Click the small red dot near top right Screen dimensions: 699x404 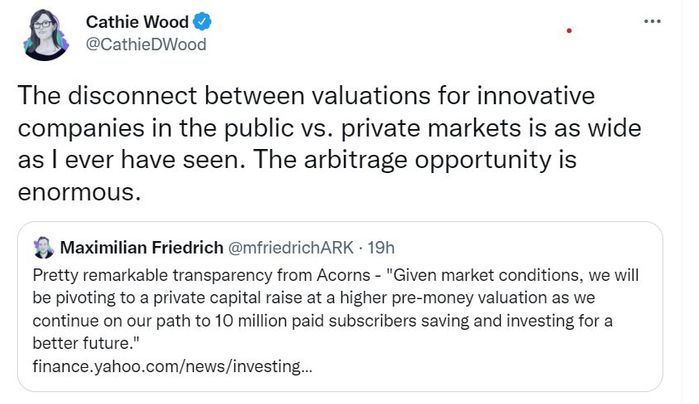pos(569,31)
